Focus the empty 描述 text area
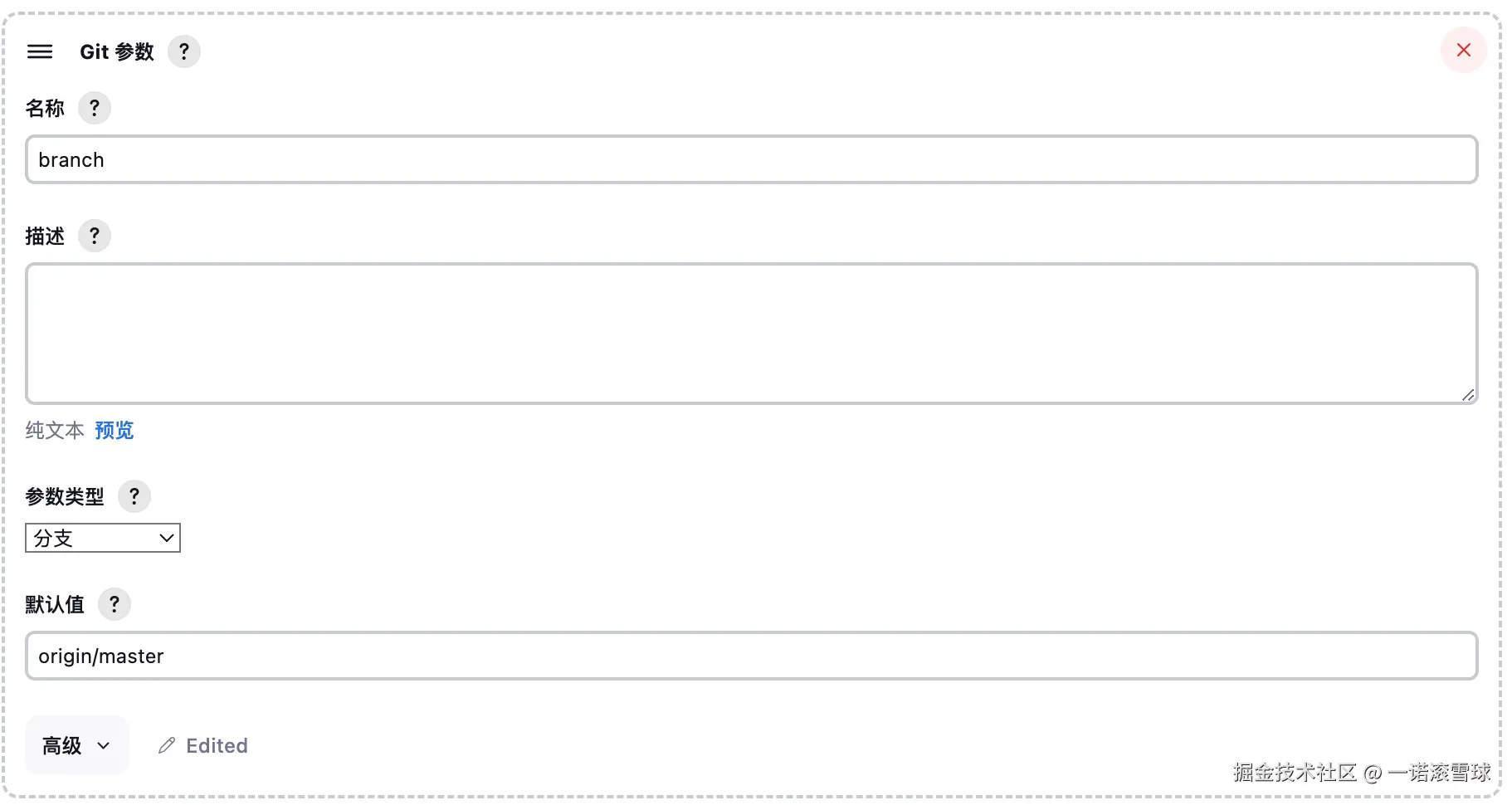 pos(751,334)
